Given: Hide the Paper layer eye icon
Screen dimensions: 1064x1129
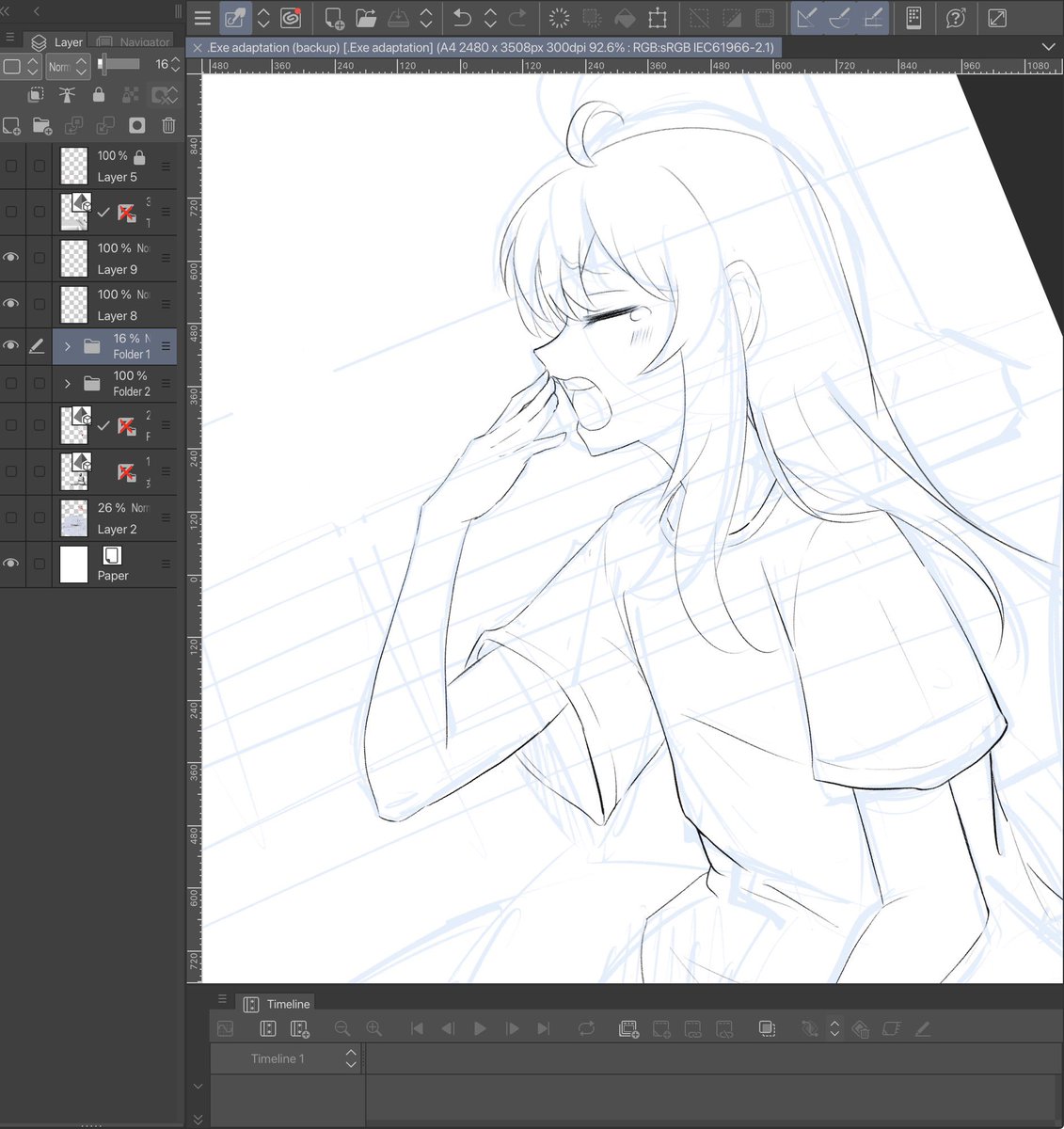Looking at the screenshot, I should 11,564.
